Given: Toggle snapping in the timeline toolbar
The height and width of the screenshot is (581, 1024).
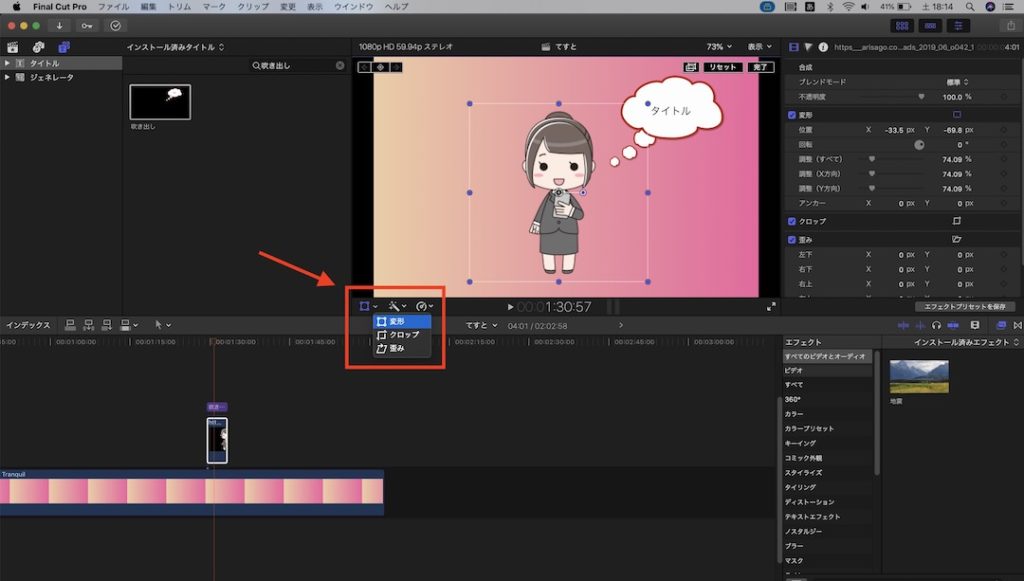Looking at the screenshot, I should click(x=1018, y=325).
